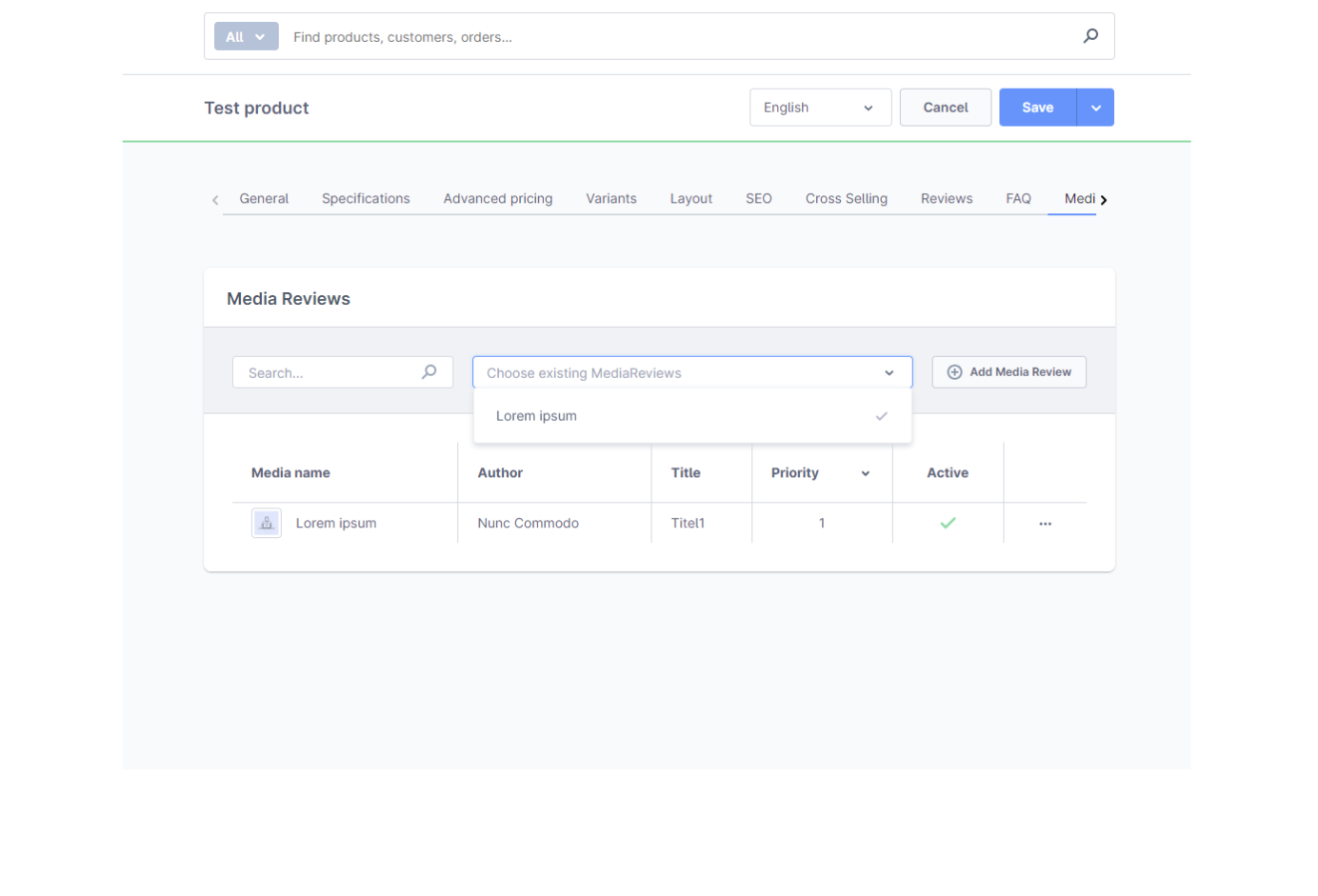Sort using the Priority column chevron
This screenshot has width=1318, height=896.
866,473
